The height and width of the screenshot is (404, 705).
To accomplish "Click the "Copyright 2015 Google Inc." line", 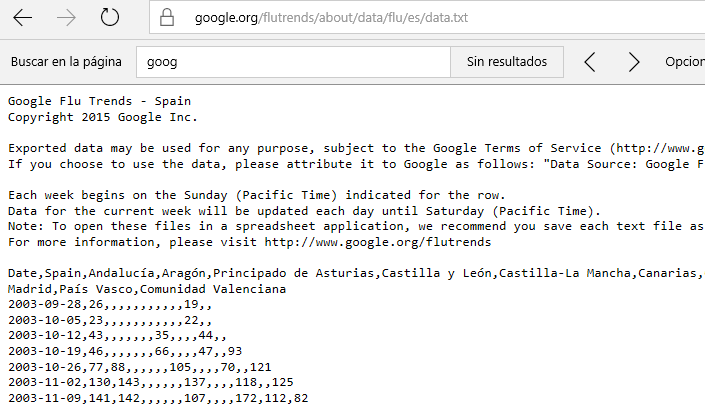I will [103, 117].
